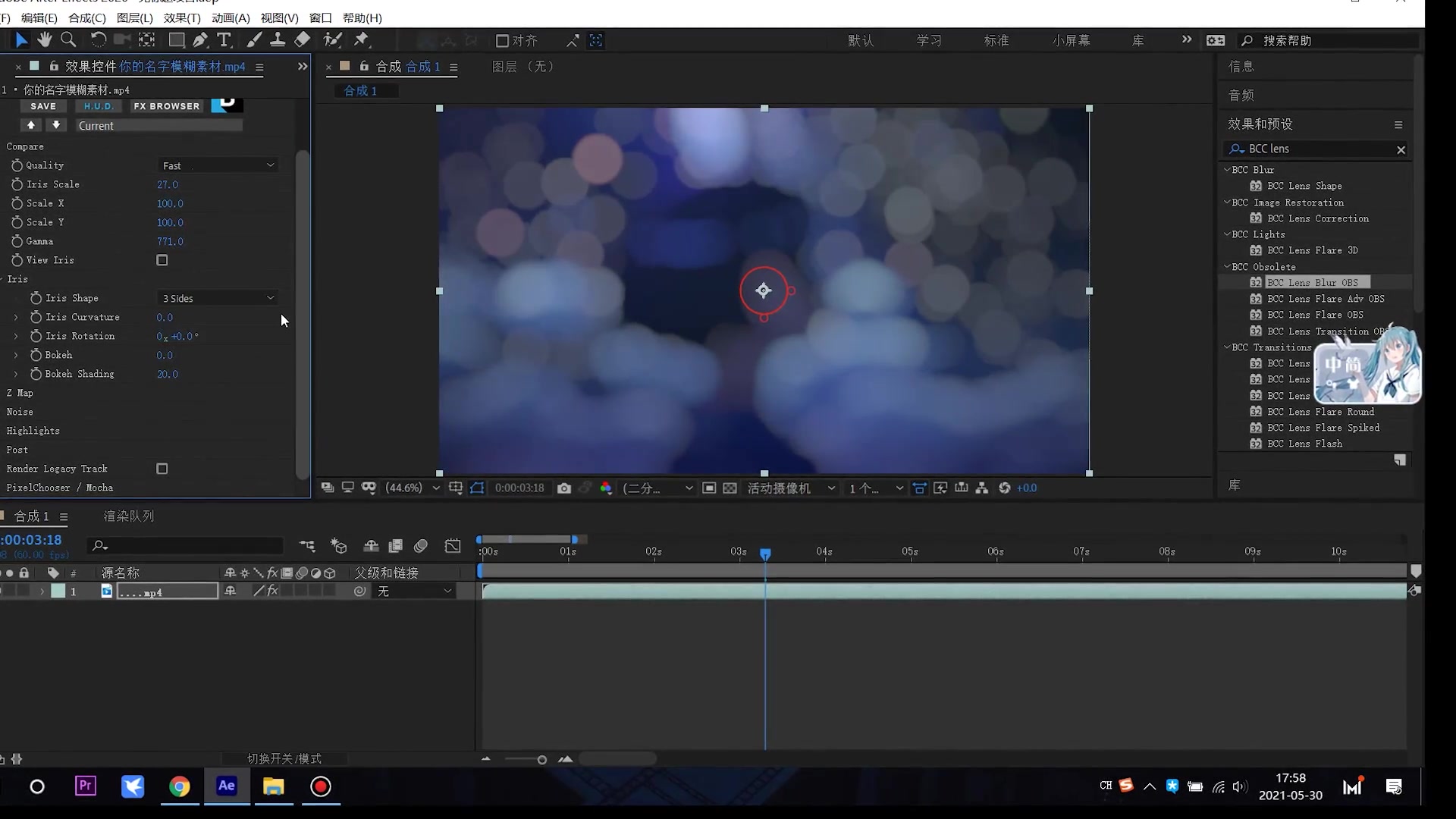
Task: Open the resolution dropdown showing 二分
Action: 658,488
